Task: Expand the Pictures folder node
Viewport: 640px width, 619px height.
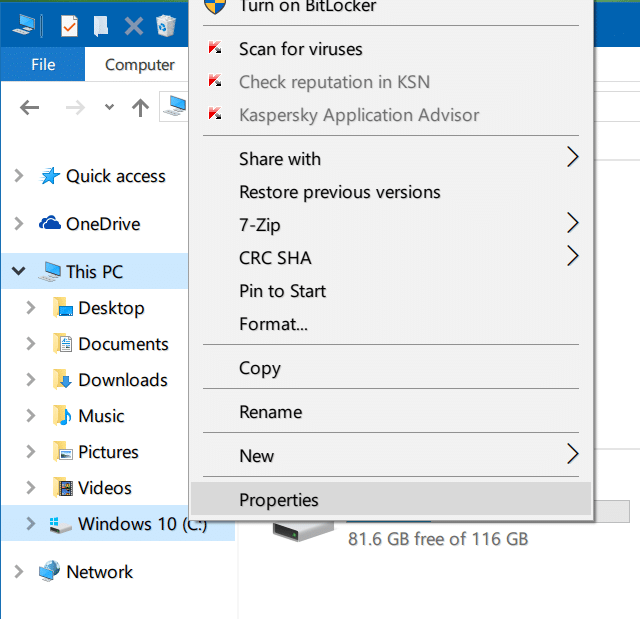Action: pos(30,451)
